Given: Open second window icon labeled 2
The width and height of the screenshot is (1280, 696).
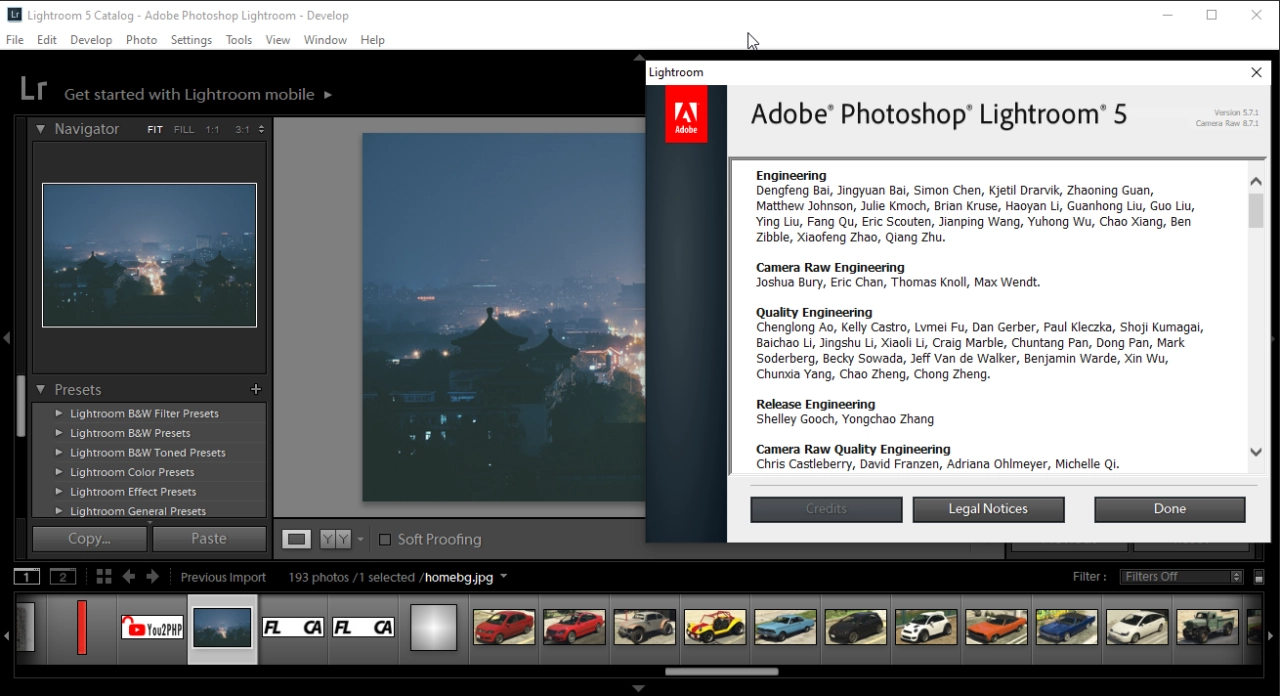Looking at the screenshot, I should 63,577.
